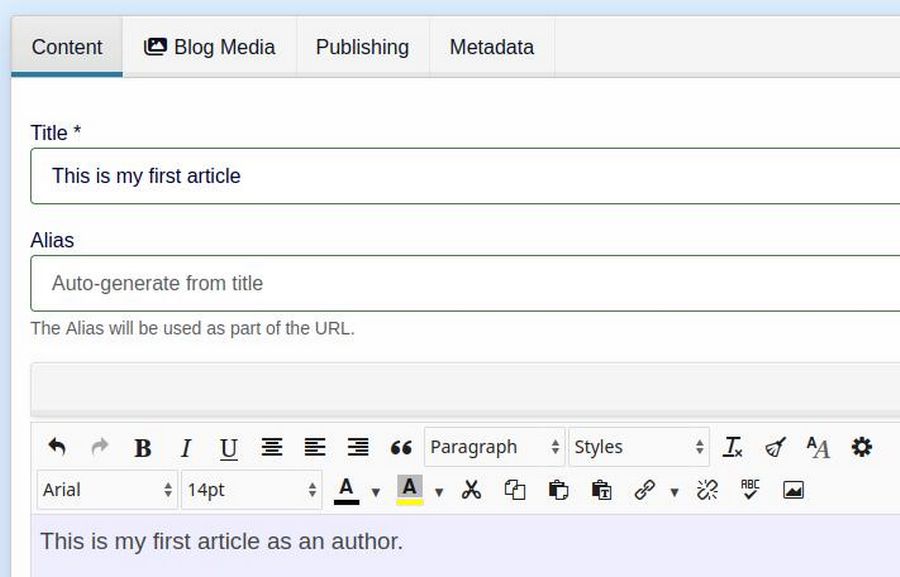Toggle italic text style
This screenshot has height=577, width=900.
click(186, 448)
